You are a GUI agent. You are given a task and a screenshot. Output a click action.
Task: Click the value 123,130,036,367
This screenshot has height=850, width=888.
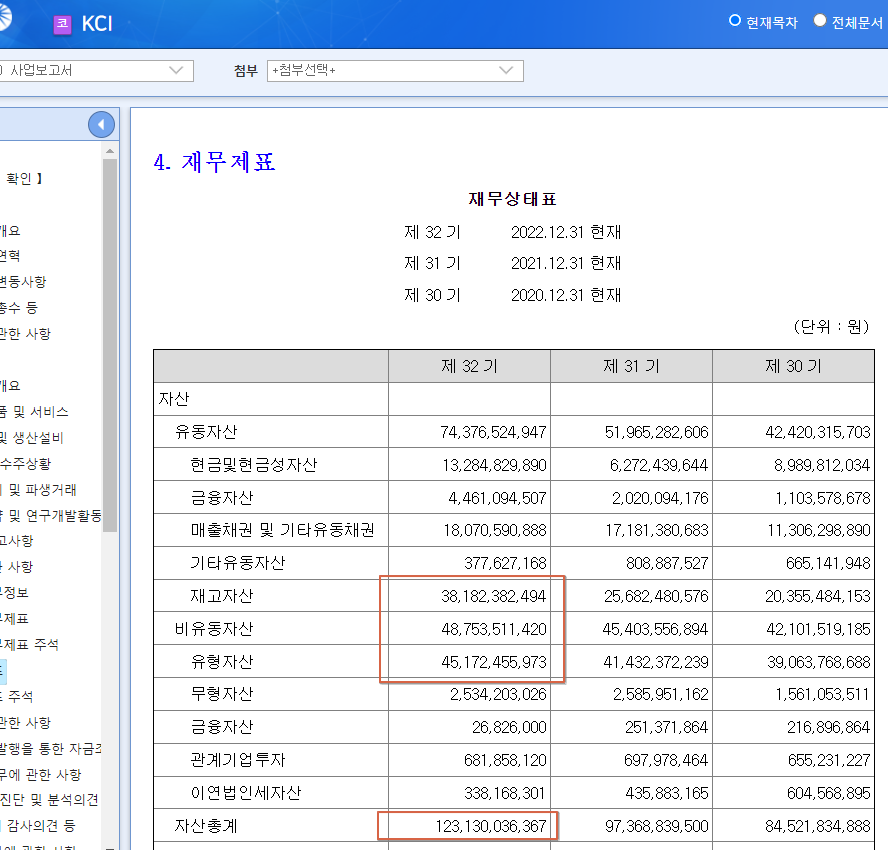(491, 826)
